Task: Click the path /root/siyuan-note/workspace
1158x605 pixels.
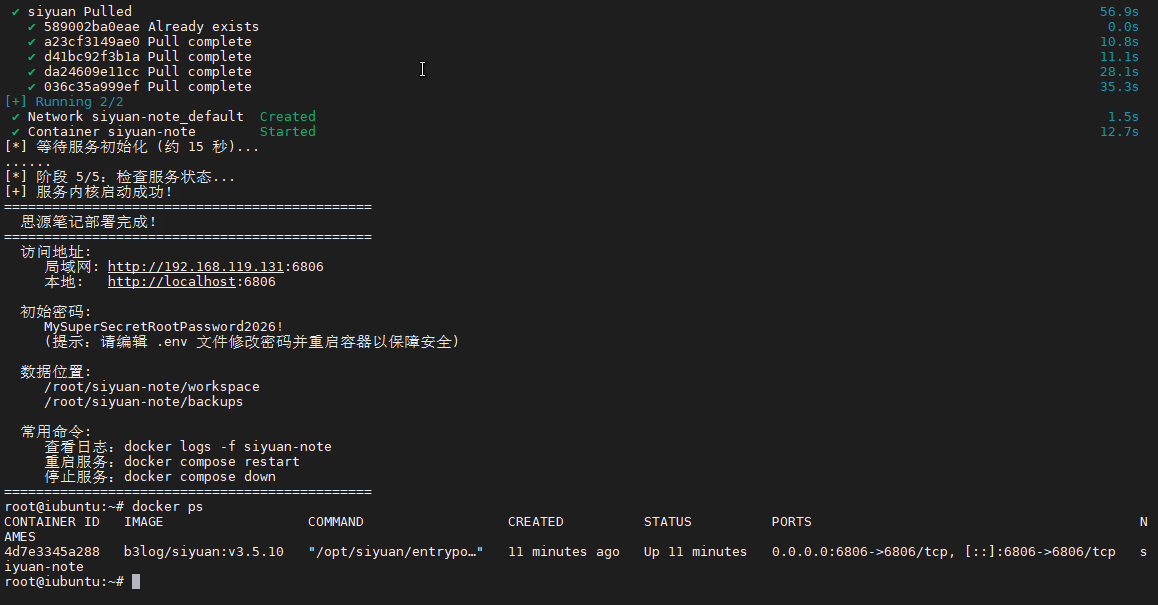Action: pyautogui.click(x=151, y=386)
